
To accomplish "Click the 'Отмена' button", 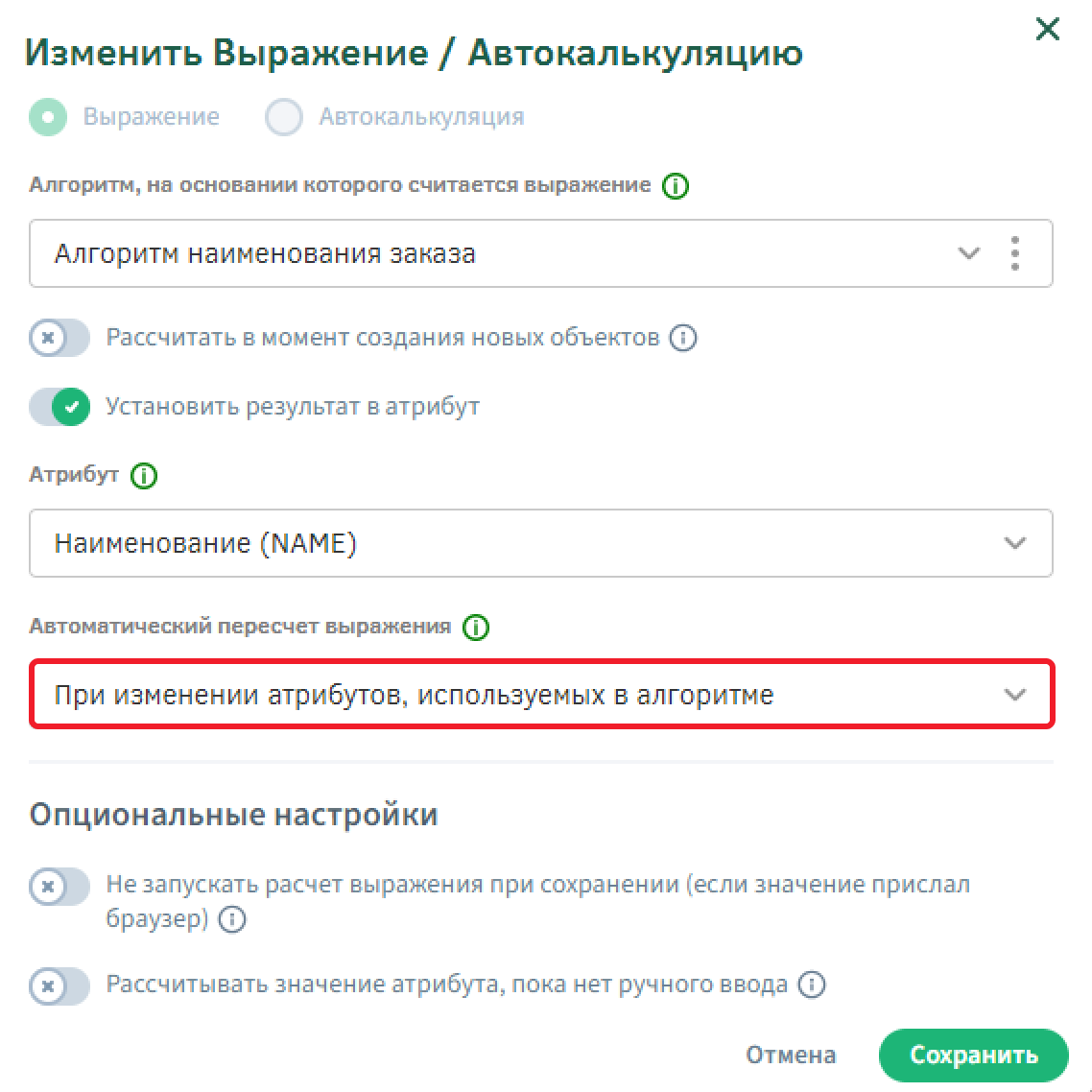I will coord(791,1056).
